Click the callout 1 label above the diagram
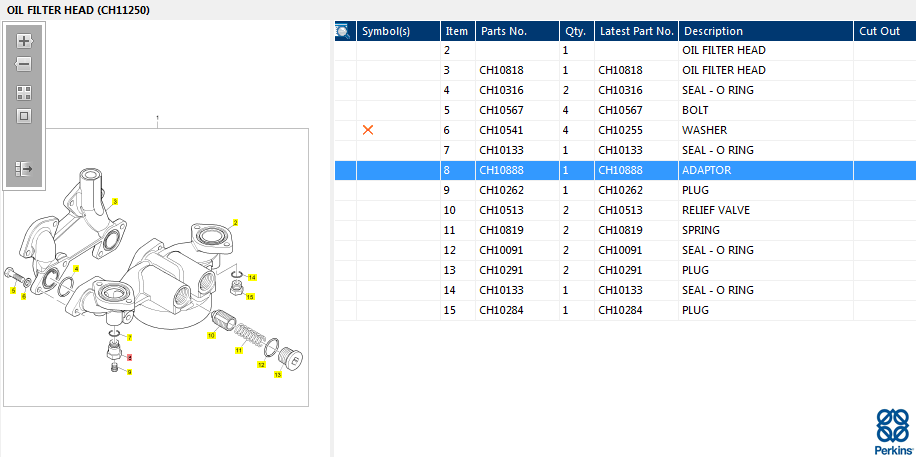This screenshot has height=457, width=916. point(157,118)
